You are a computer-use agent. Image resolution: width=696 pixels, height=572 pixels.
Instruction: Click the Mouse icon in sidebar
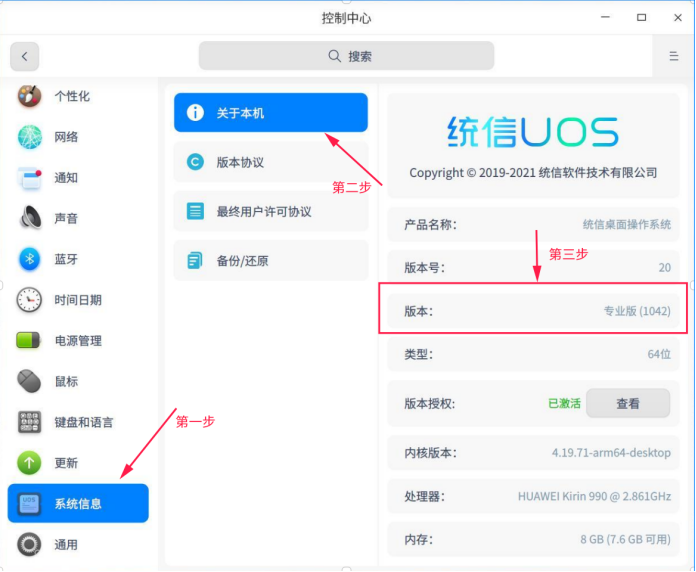[29, 381]
